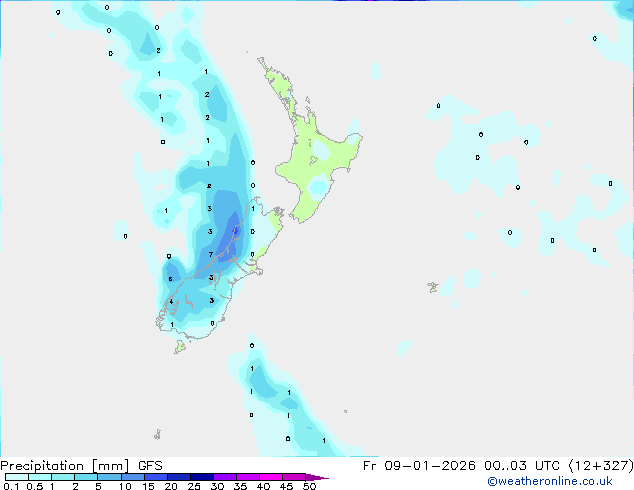Viewport: 634px width, 490px height.
Task: Click Stewart Island below the South Island
Action: pyautogui.click(x=180, y=346)
